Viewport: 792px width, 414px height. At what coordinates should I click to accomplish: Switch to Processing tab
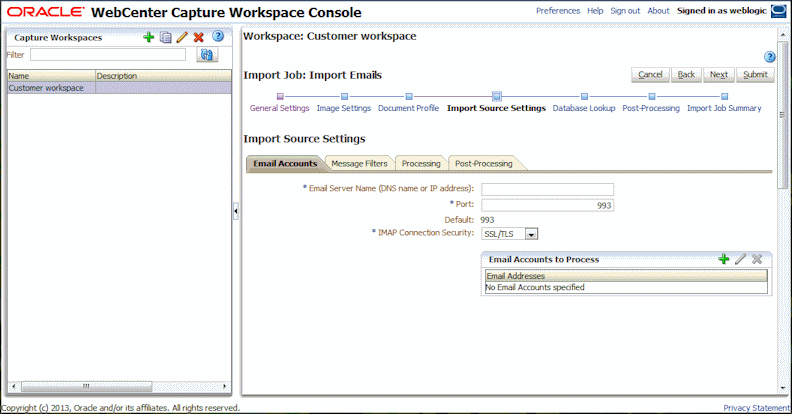pyautogui.click(x=421, y=163)
